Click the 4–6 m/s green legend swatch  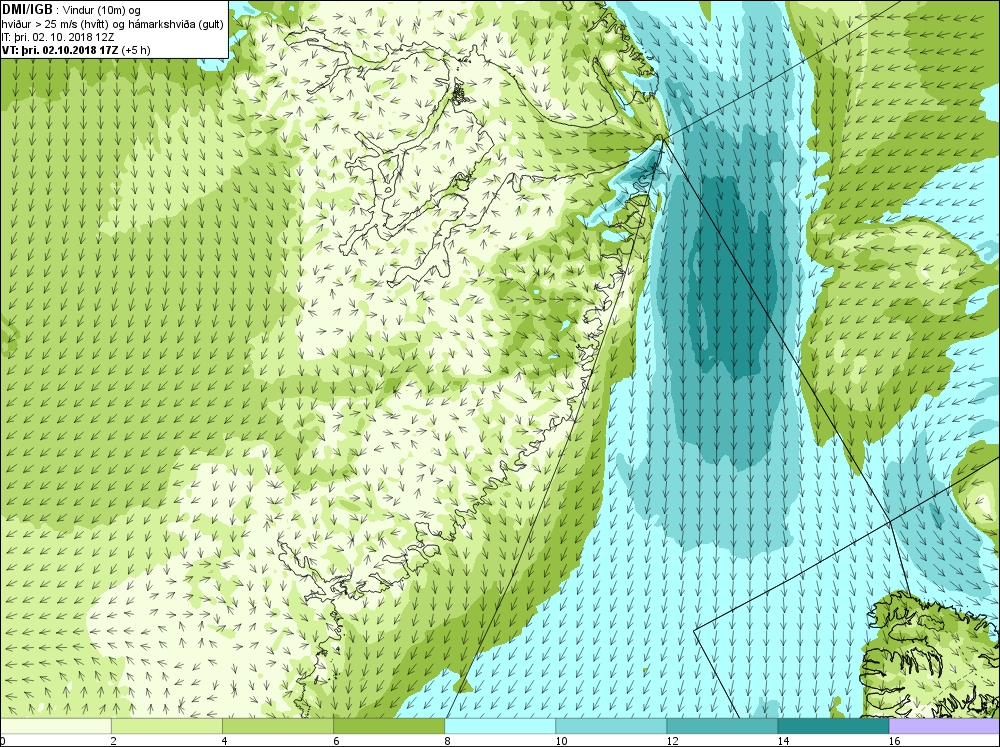pos(277,726)
